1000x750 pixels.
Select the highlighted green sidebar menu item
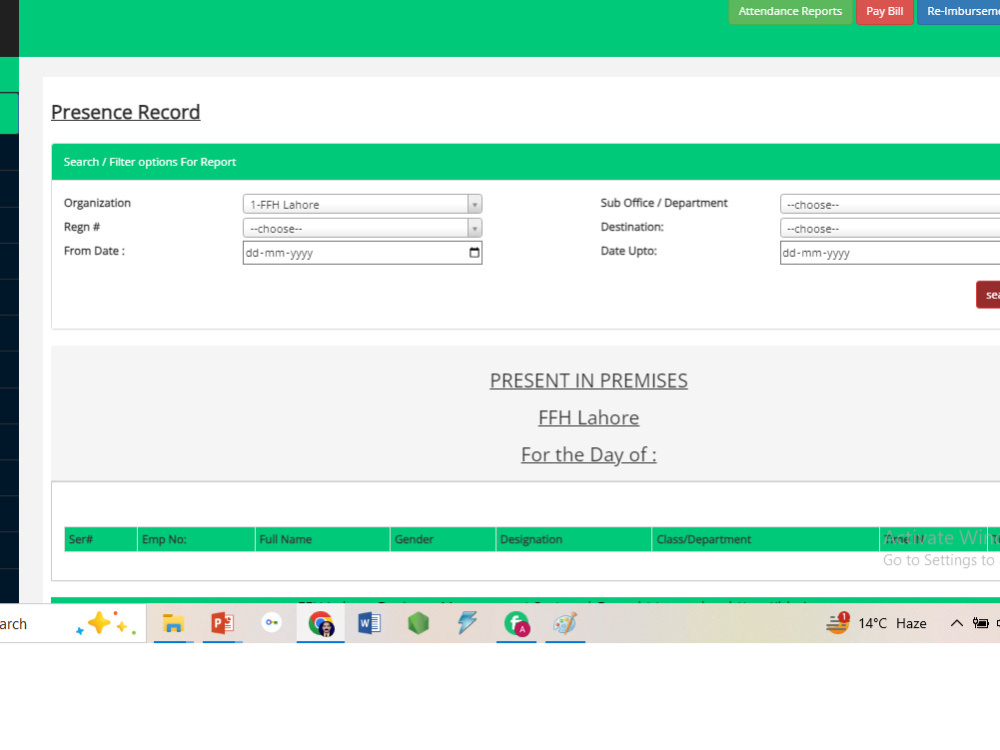(x=9, y=113)
